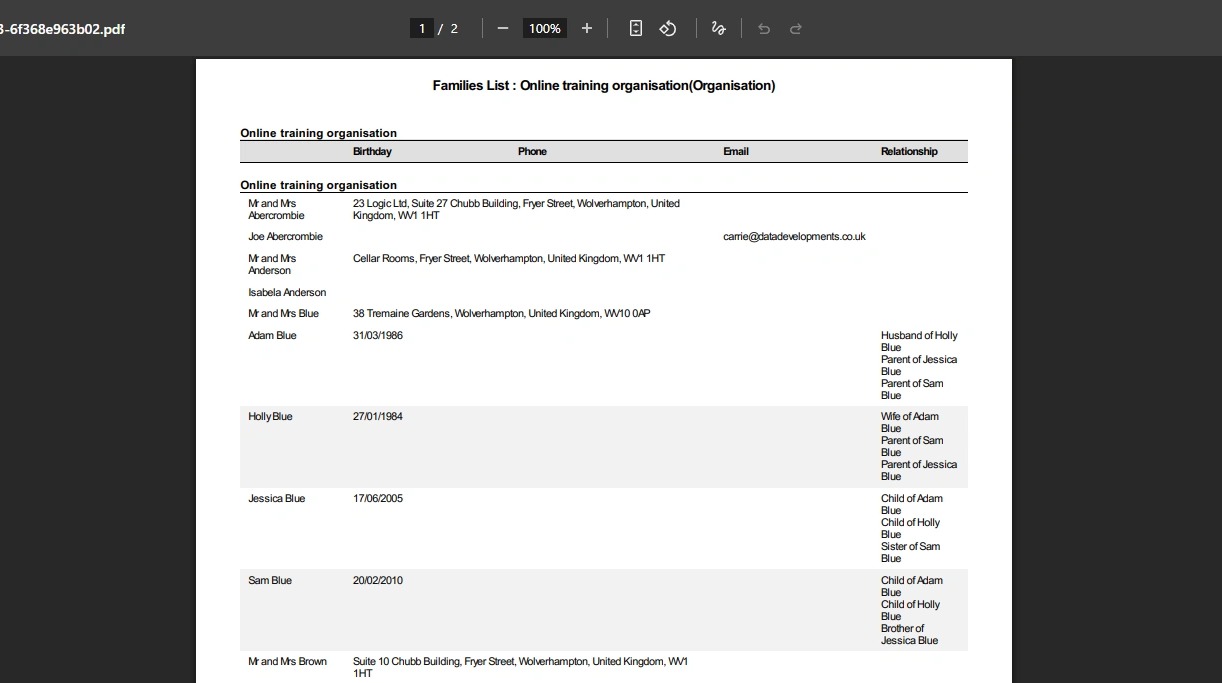The height and width of the screenshot is (683, 1222).
Task: Click the Suite 10 Chubb Building address
Action: click(x=520, y=667)
